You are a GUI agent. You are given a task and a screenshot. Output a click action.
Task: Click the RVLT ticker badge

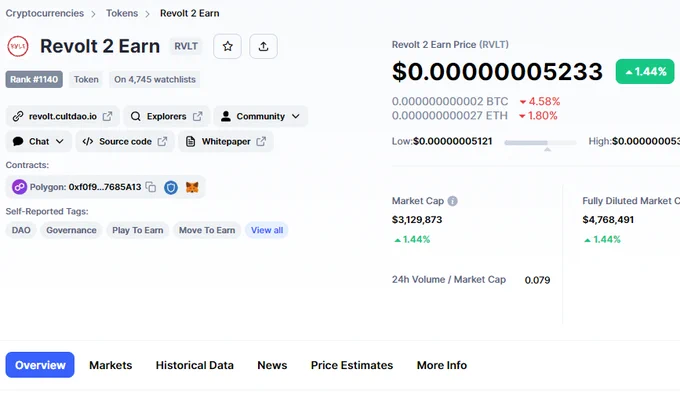[186, 46]
